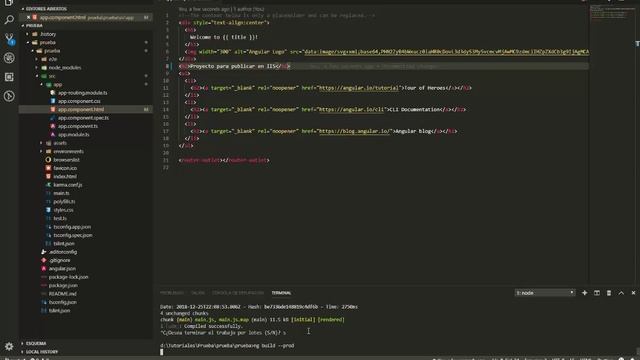Open styles.css file
The image size is (640, 360).
point(63,210)
